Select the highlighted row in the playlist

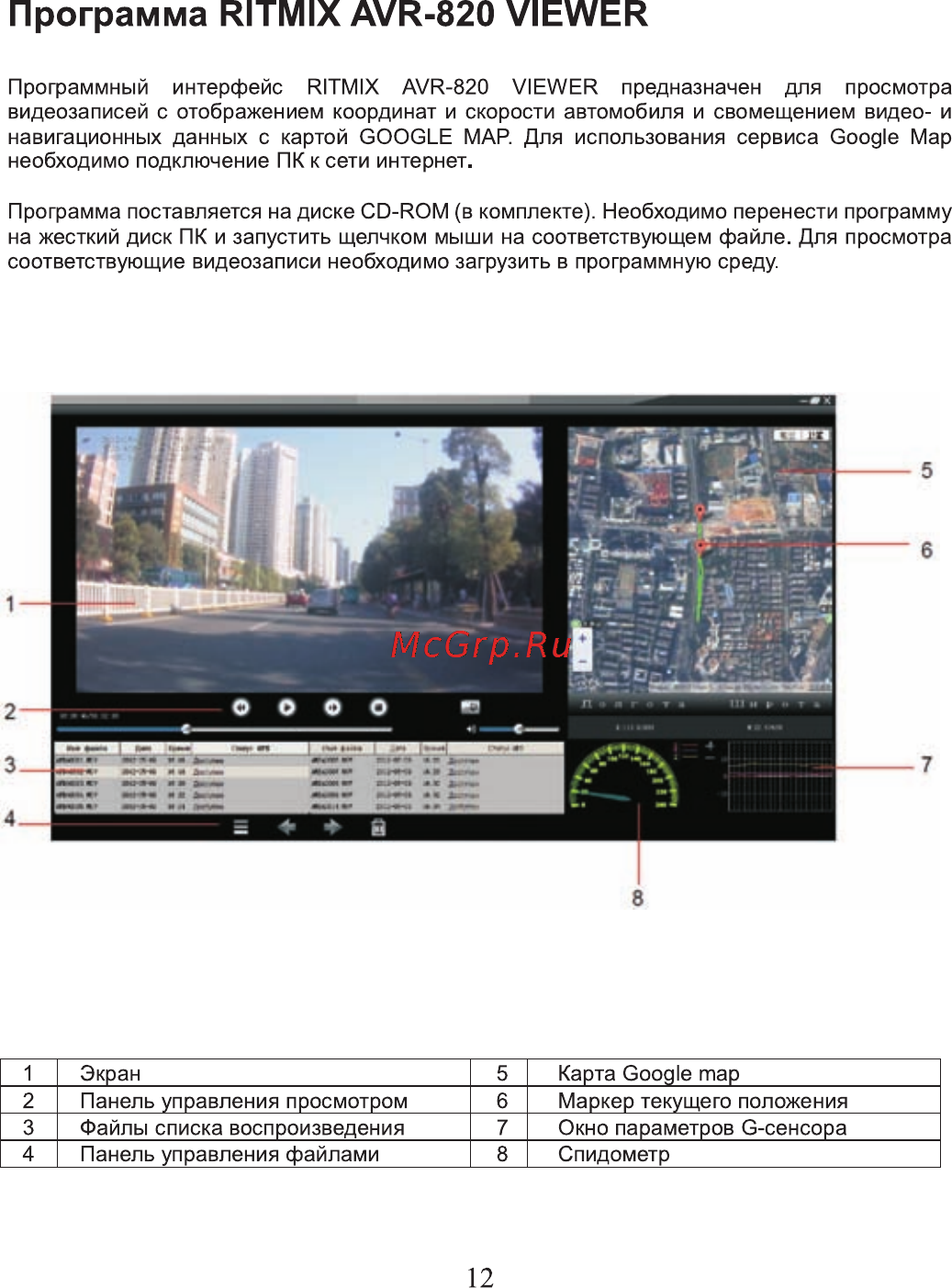[182, 772]
